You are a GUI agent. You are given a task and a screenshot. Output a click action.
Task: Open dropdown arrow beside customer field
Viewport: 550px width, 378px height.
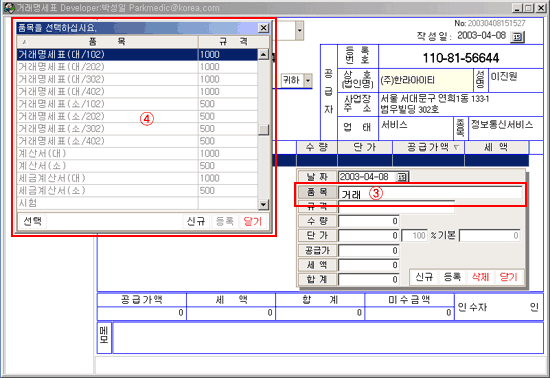tap(299, 31)
